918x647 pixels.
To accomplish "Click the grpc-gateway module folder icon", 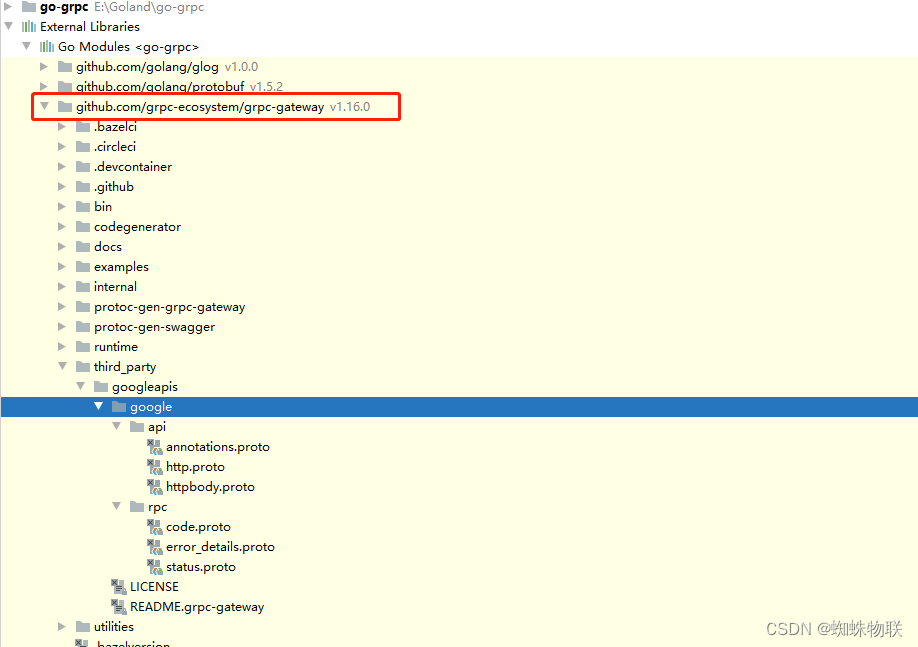I will click(65, 107).
